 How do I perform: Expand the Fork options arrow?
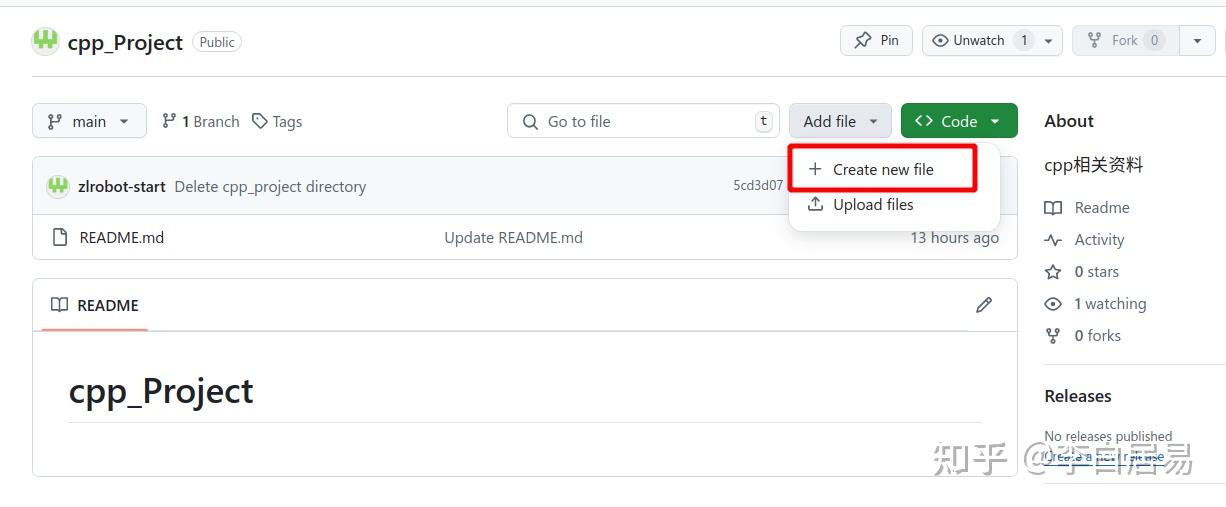1197,41
